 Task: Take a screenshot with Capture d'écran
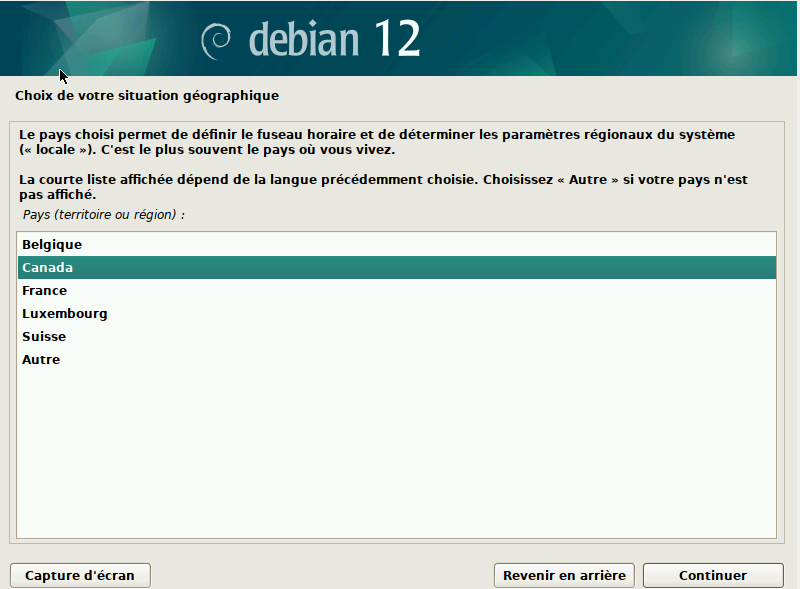click(79, 575)
